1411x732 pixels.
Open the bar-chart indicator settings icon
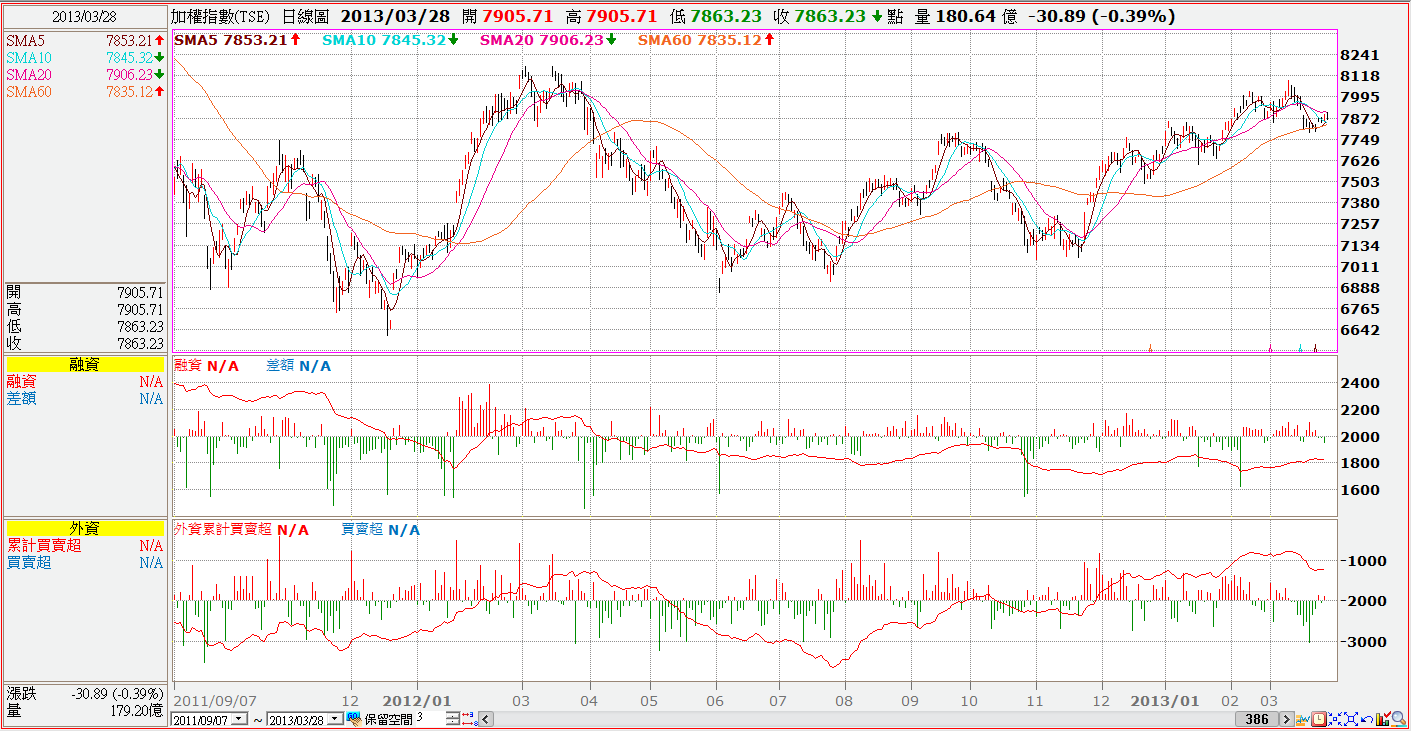tap(1383, 719)
